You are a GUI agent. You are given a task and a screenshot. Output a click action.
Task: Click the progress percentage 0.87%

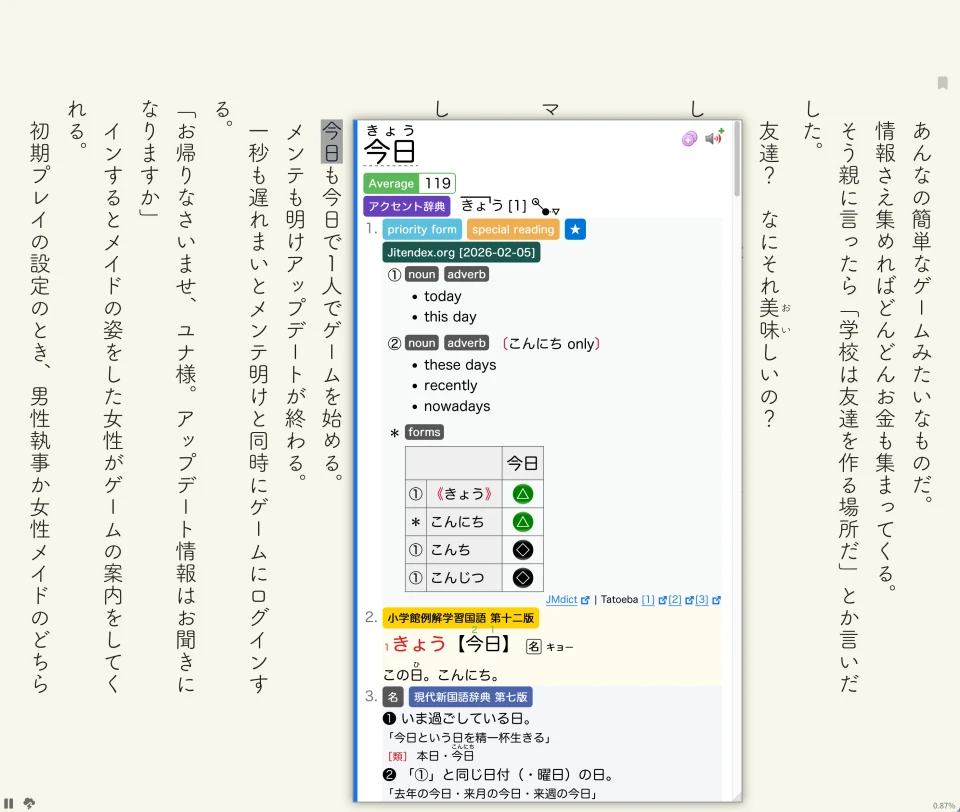click(x=944, y=806)
